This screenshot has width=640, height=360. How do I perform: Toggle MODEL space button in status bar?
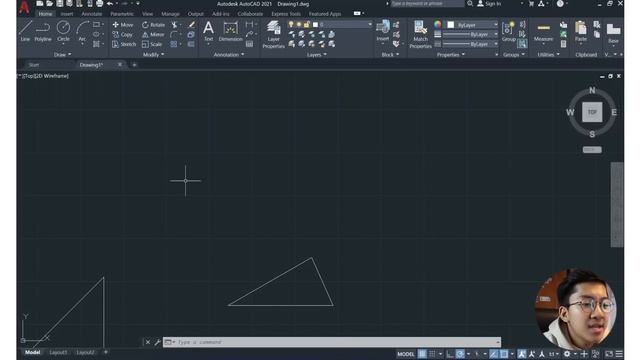(405, 354)
